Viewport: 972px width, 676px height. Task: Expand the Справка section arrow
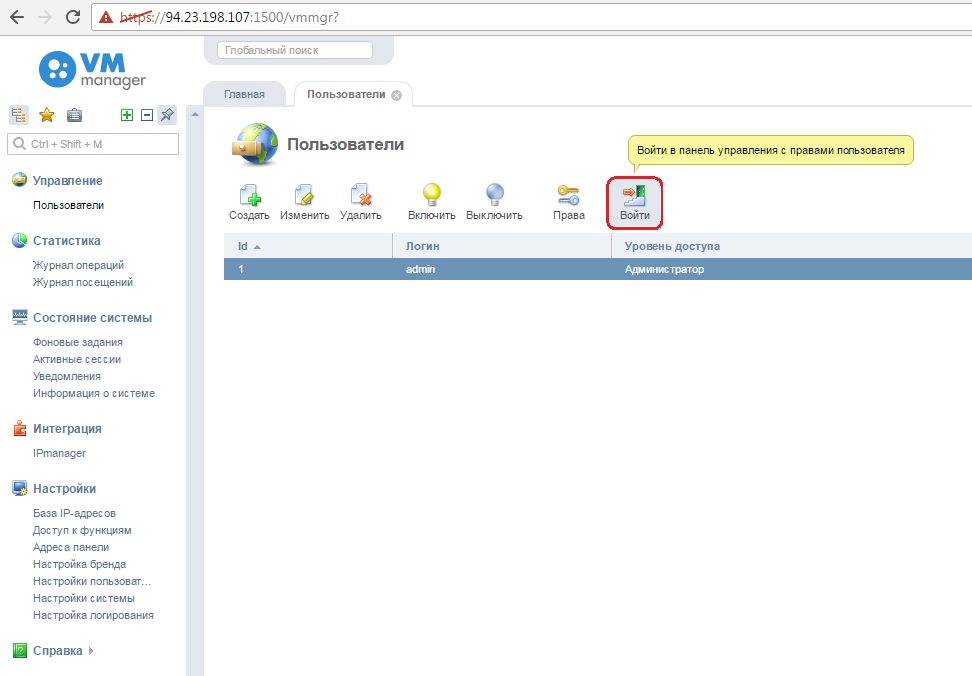[91, 651]
